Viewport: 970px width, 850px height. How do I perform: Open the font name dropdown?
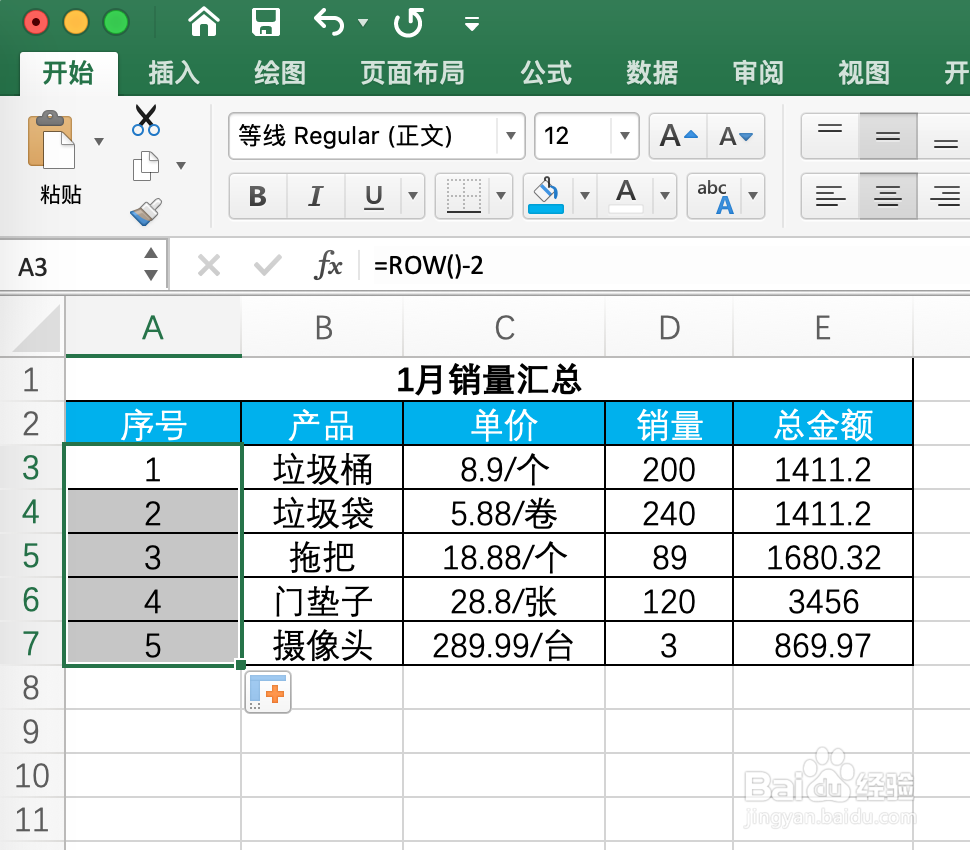(510, 137)
